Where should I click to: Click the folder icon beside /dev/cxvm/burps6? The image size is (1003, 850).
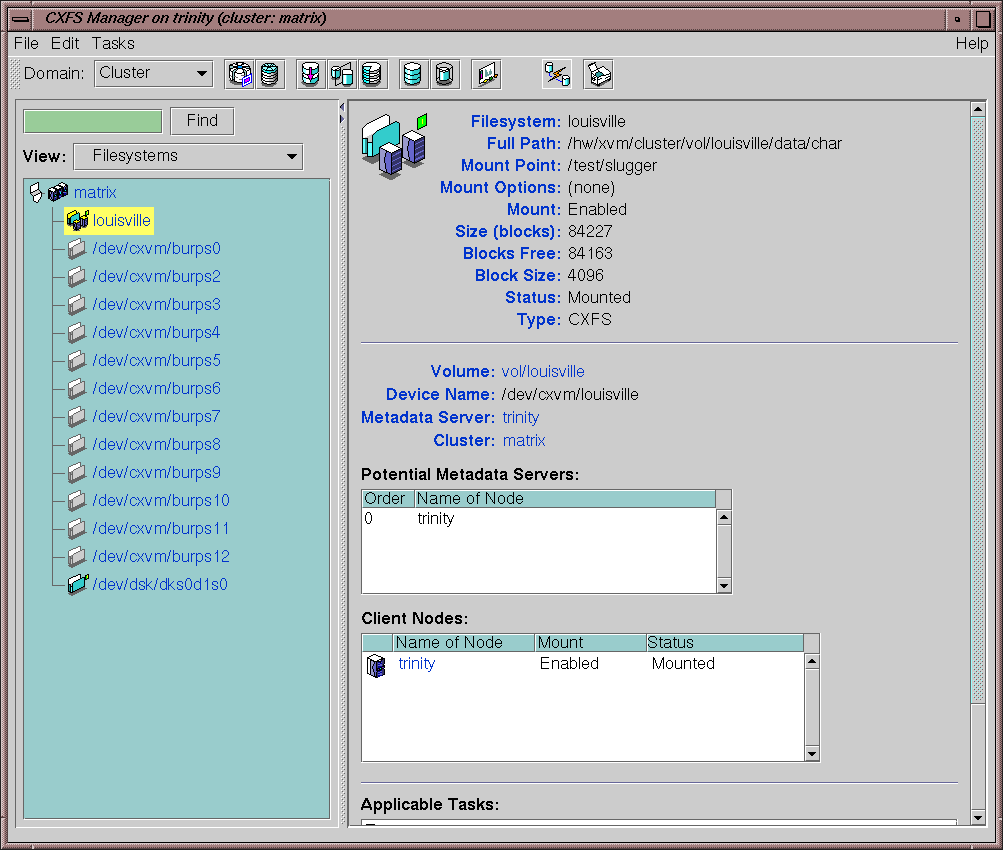point(77,388)
